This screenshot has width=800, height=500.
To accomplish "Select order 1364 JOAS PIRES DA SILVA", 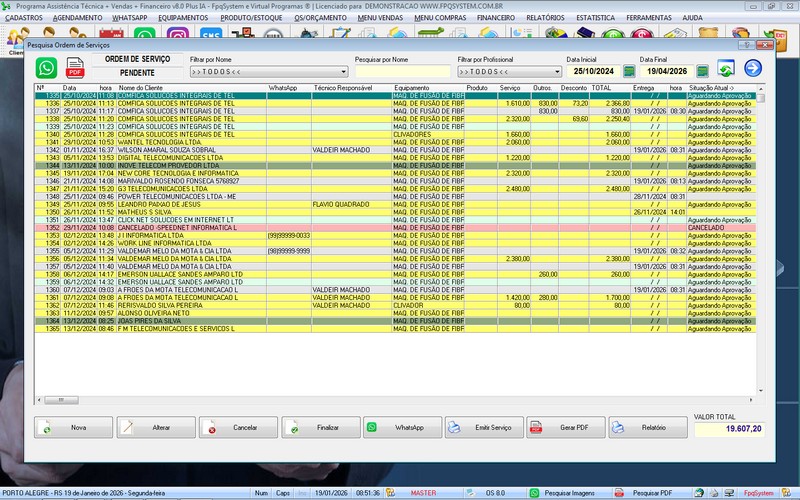I will click(395, 321).
